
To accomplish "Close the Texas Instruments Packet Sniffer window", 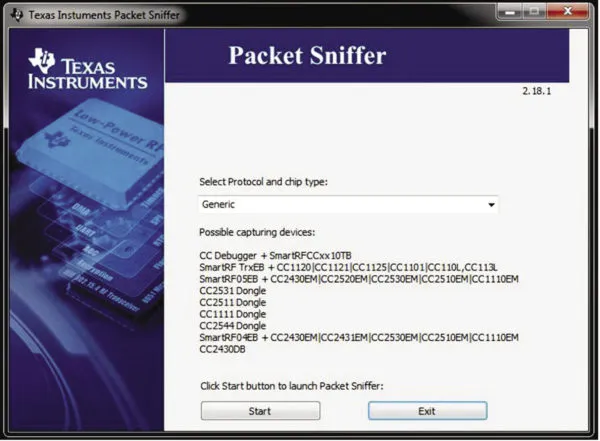I will click(x=567, y=12).
